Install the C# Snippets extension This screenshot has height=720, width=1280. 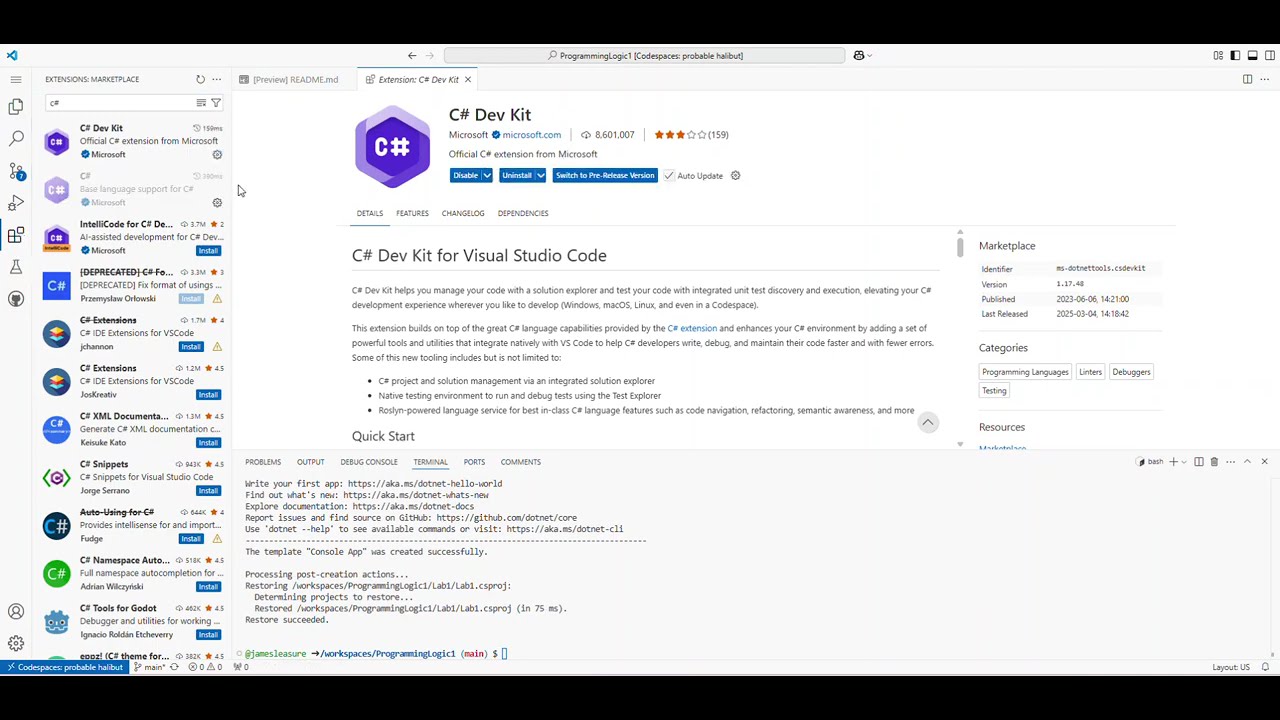click(208, 490)
